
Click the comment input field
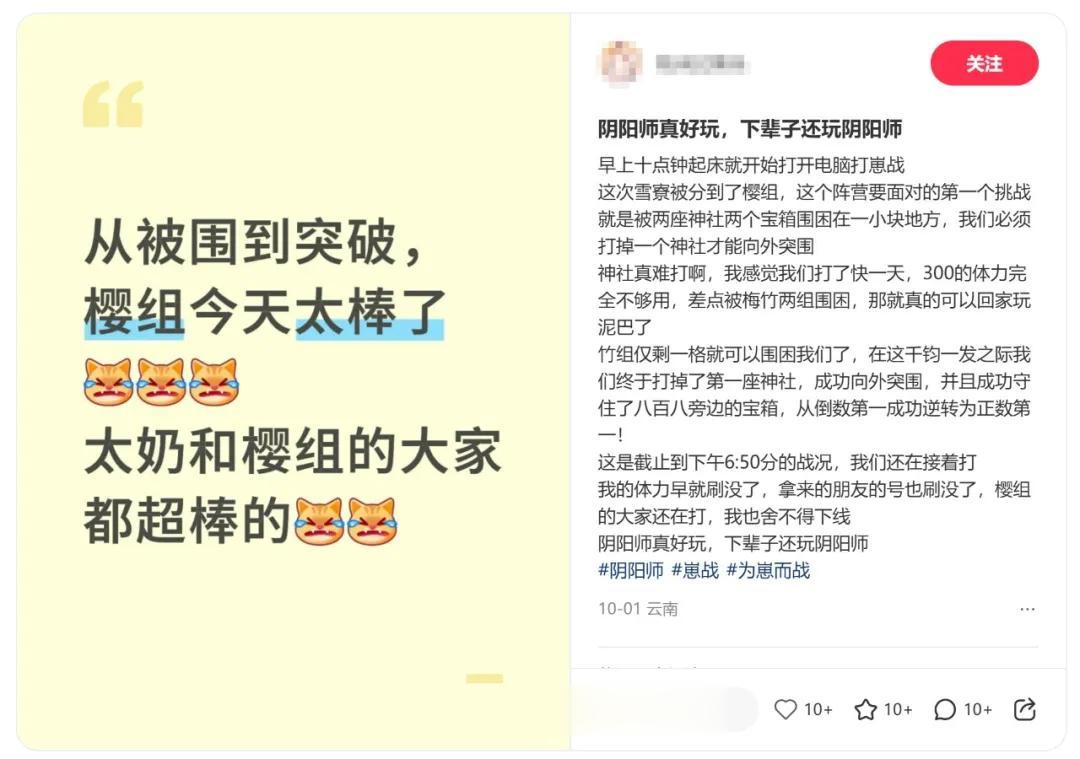pyautogui.click(x=664, y=709)
